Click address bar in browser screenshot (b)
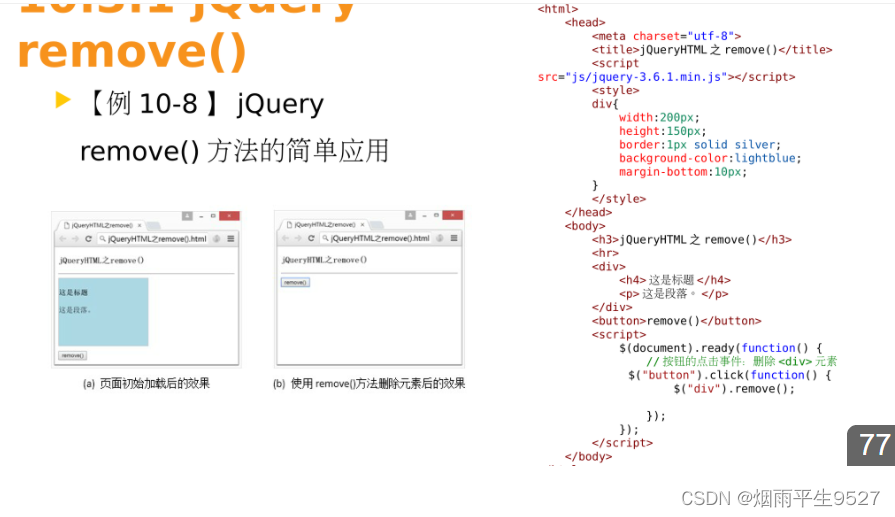The height and width of the screenshot is (517, 895). pyautogui.click(x=376, y=238)
